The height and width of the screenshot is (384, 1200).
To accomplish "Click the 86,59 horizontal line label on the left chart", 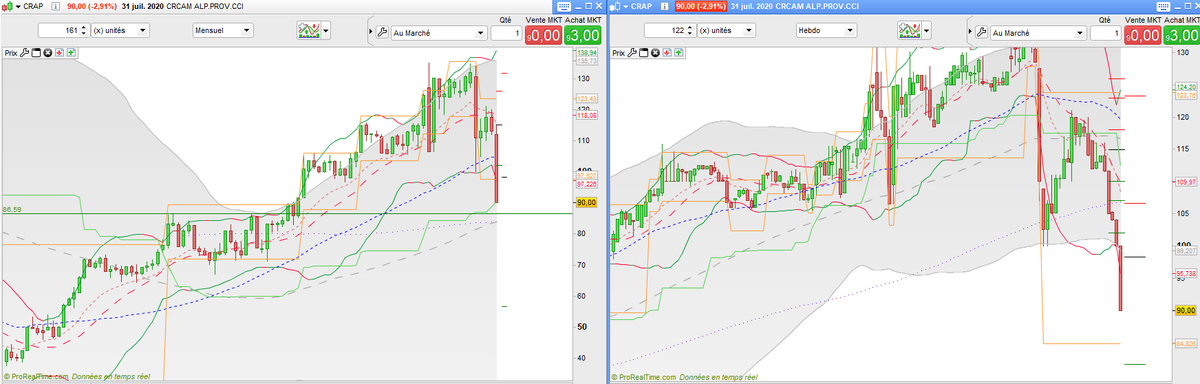I will pyautogui.click(x=12, y=209).
